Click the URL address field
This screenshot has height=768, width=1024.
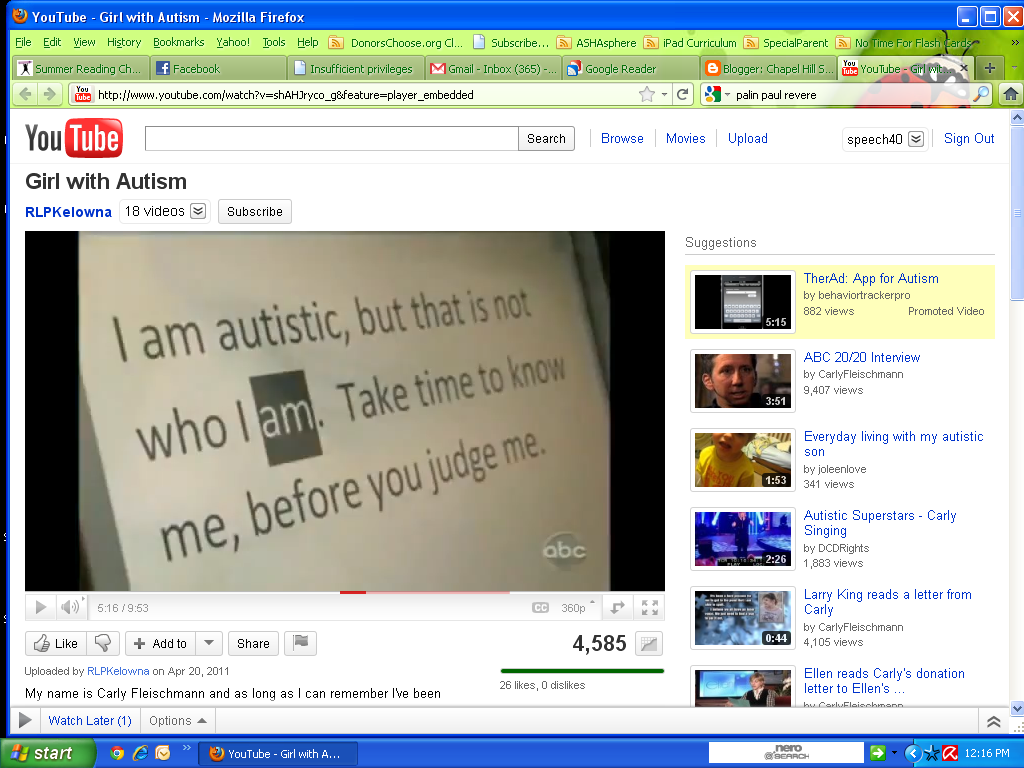pos(366,95)
